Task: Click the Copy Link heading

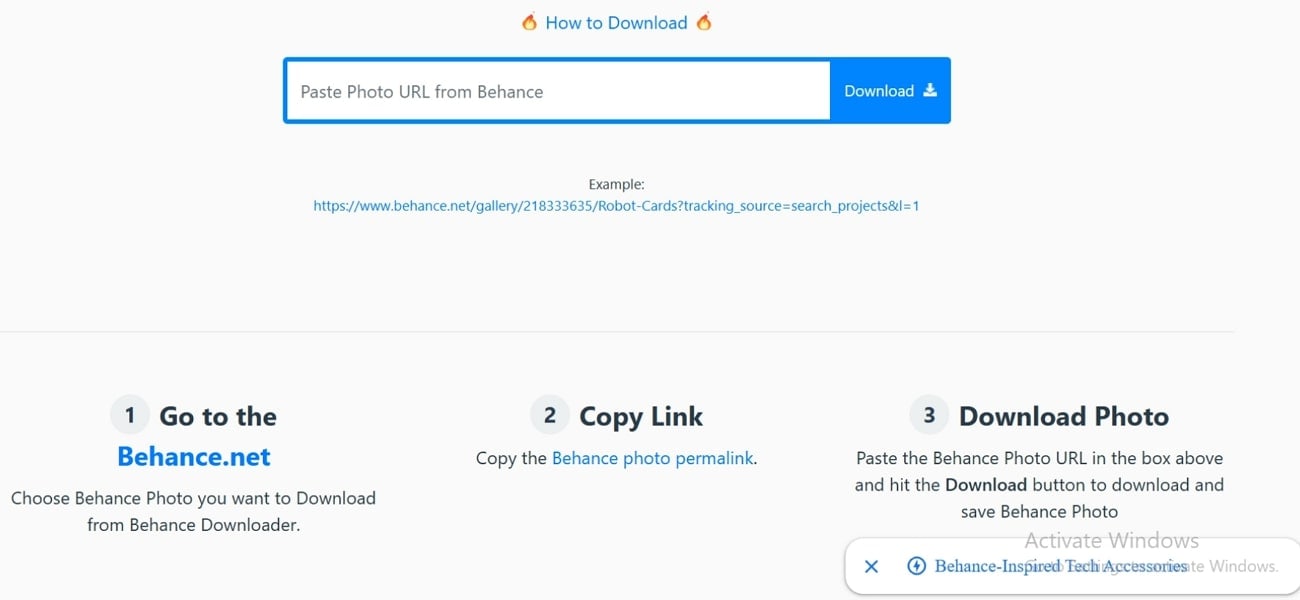Action: tap(640, 415)
